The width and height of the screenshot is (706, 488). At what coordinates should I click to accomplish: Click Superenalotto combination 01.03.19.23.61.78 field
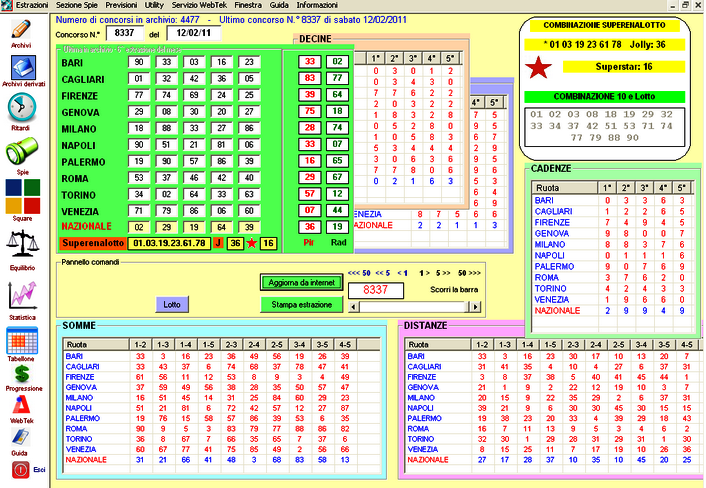[169, 243]
